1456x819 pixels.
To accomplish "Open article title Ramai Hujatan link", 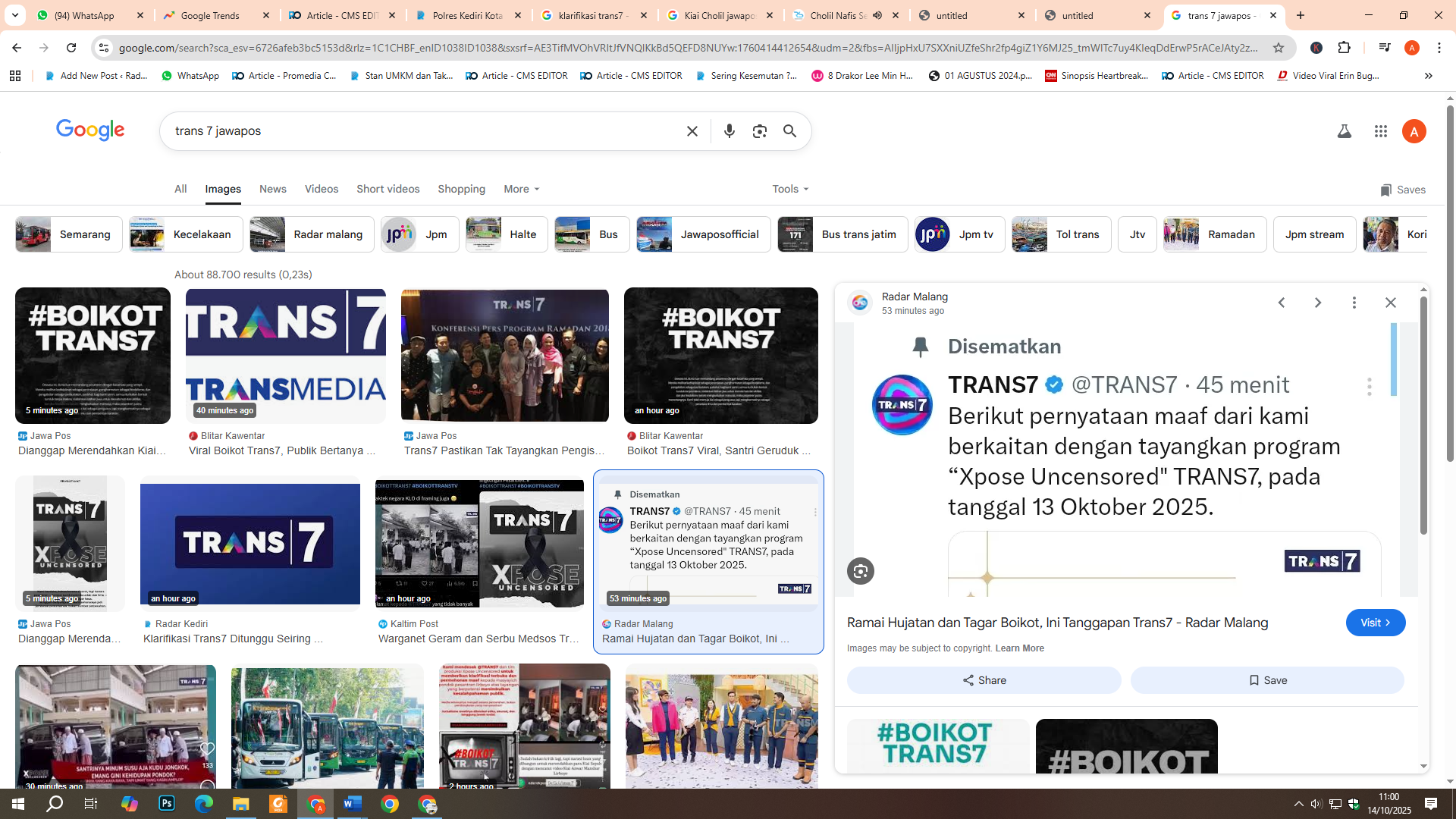I will [x=1057, y=623].
